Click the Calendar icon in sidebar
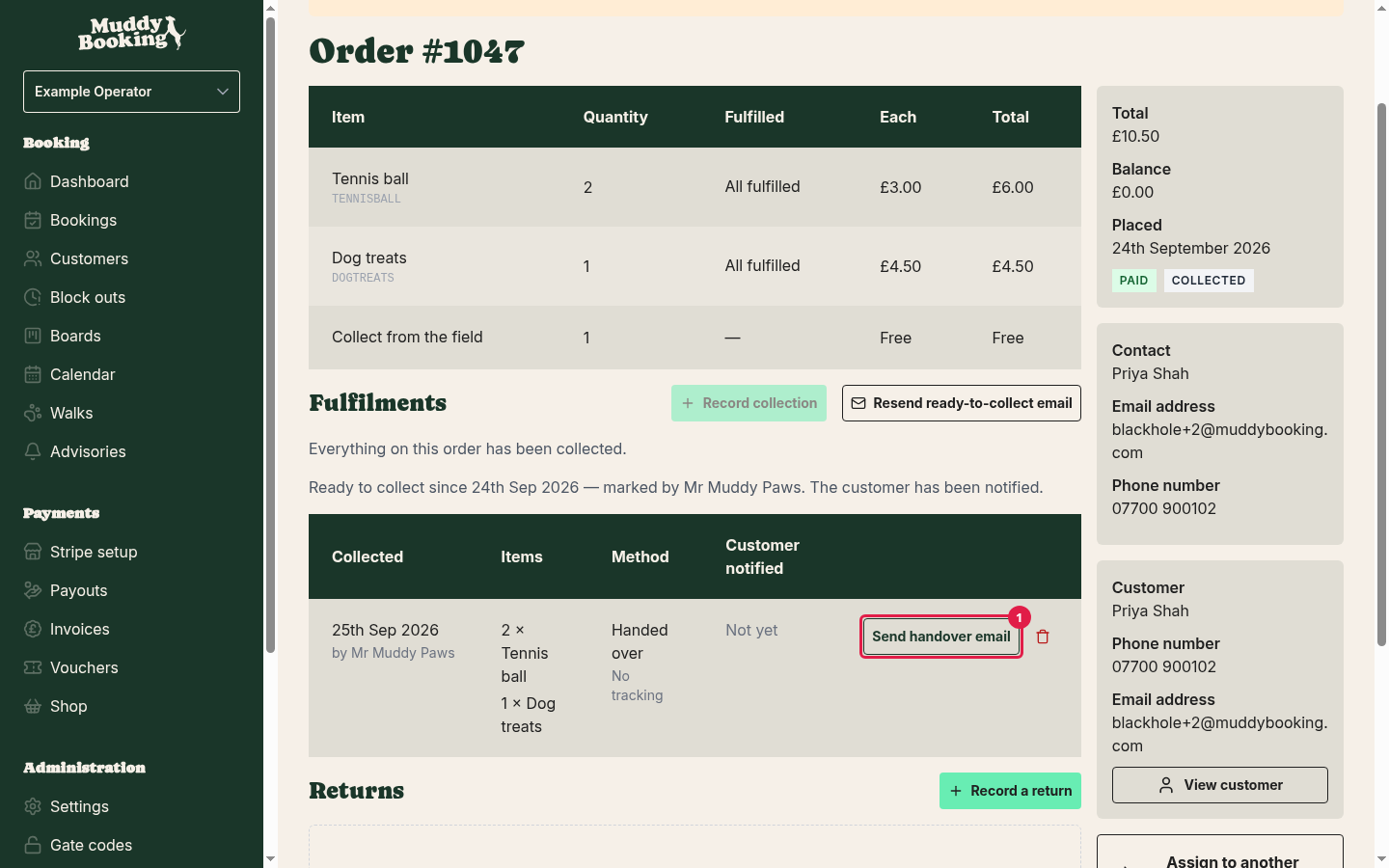 [33, 374]
